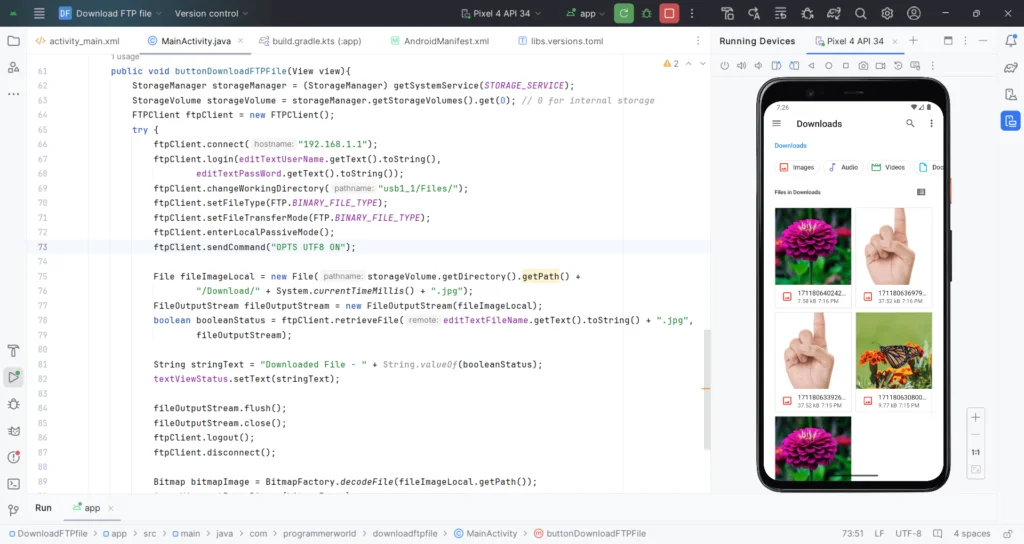Click the Build project hammer icon
Viewport: 1024px width, 544px height.
tap(728, 13)
